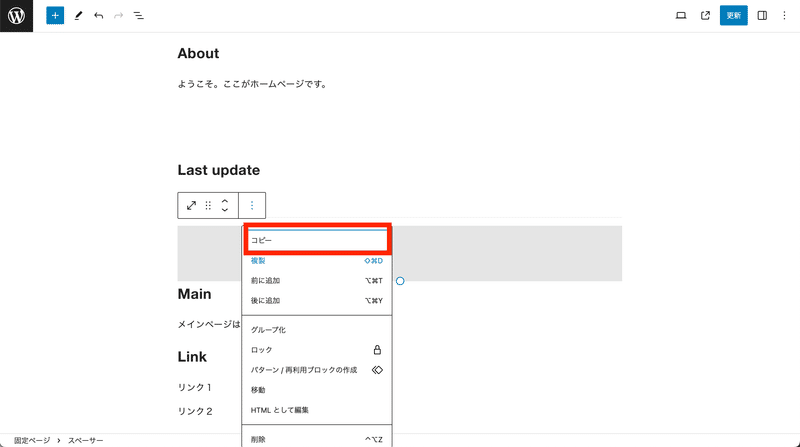Viewport: 800px width, 447px height.
Task: Click the Main heading
Action: pos(194,294)
